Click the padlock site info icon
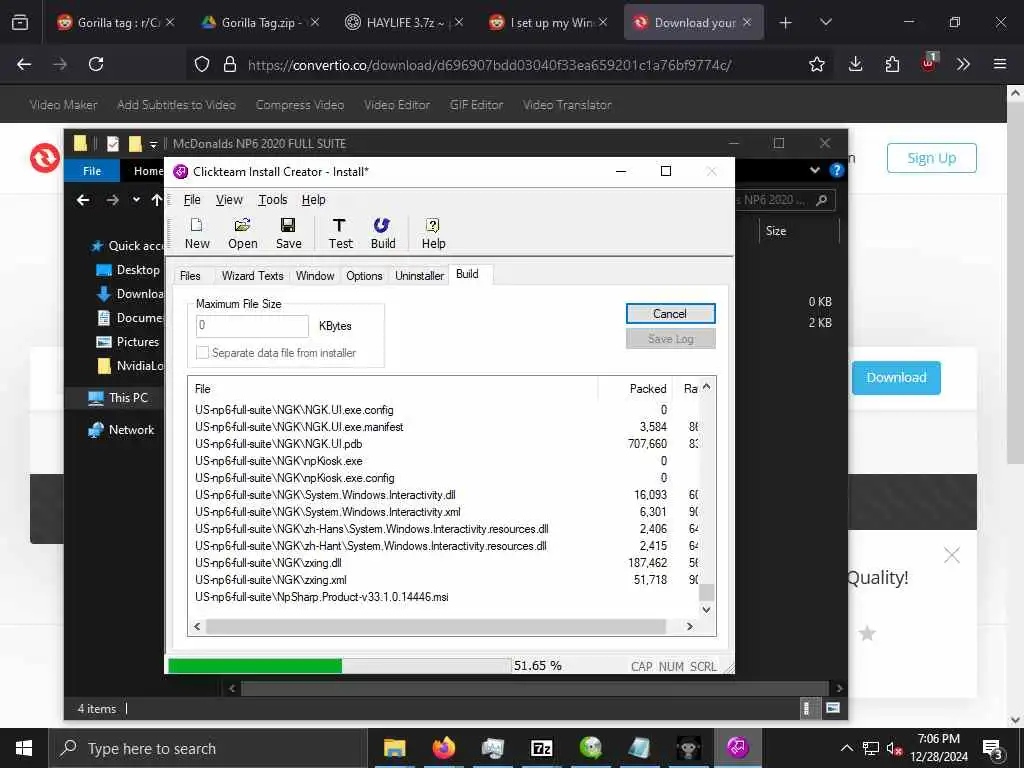This screenshot has height=768, width=1024. pos(229,64)
